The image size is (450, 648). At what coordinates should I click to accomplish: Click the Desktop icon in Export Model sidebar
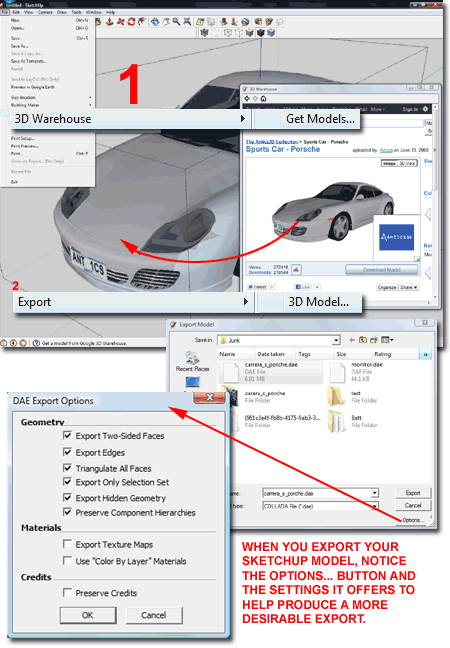[x=193, y=382]
